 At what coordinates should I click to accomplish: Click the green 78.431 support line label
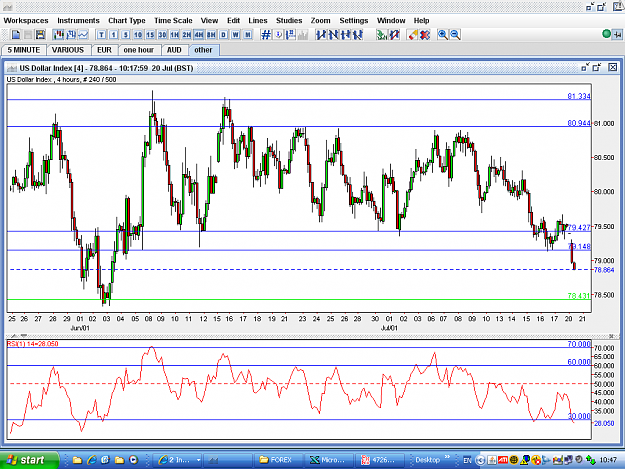coord(578,296)
